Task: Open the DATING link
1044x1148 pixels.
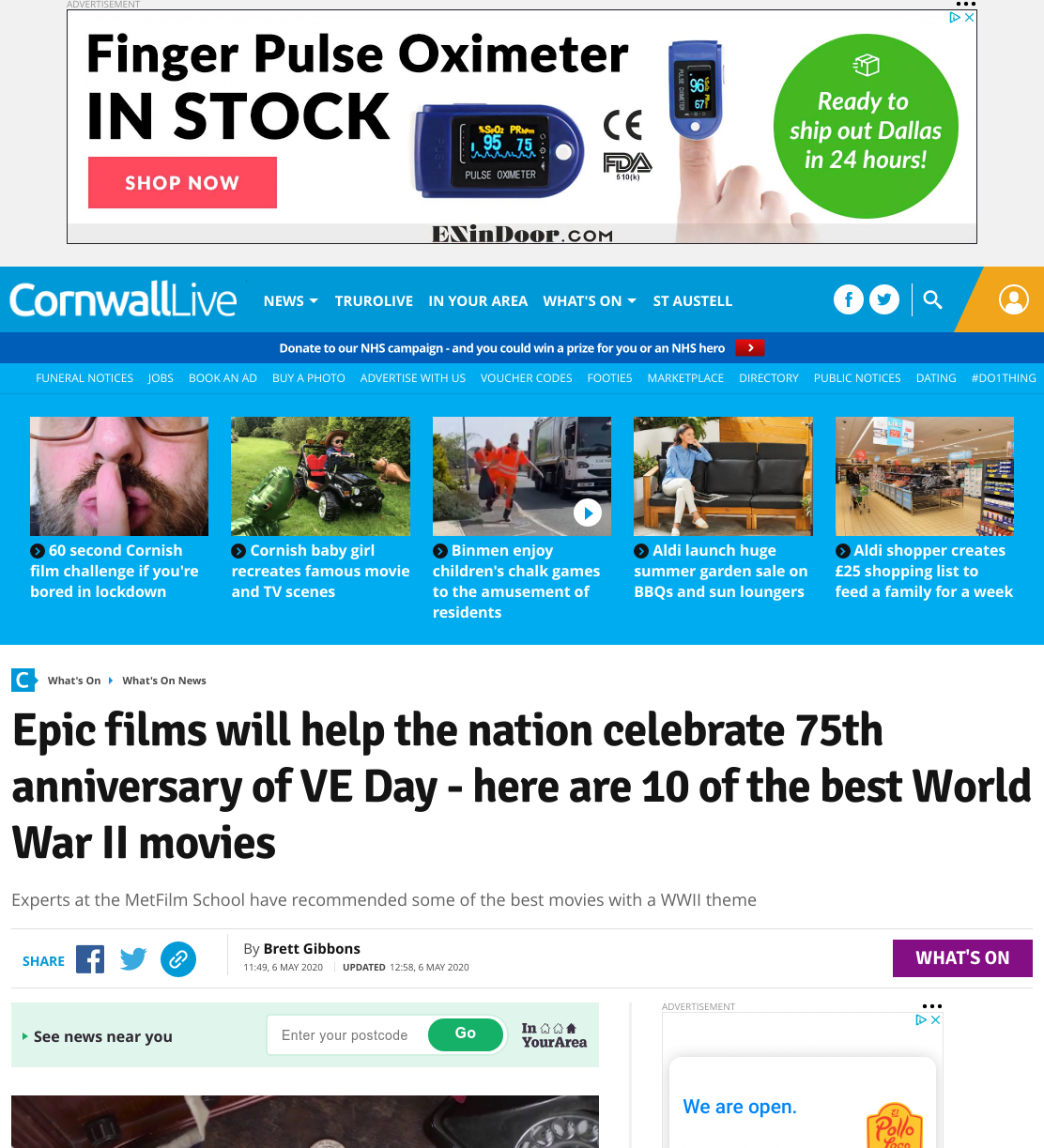Action: [x=936, y=378]
